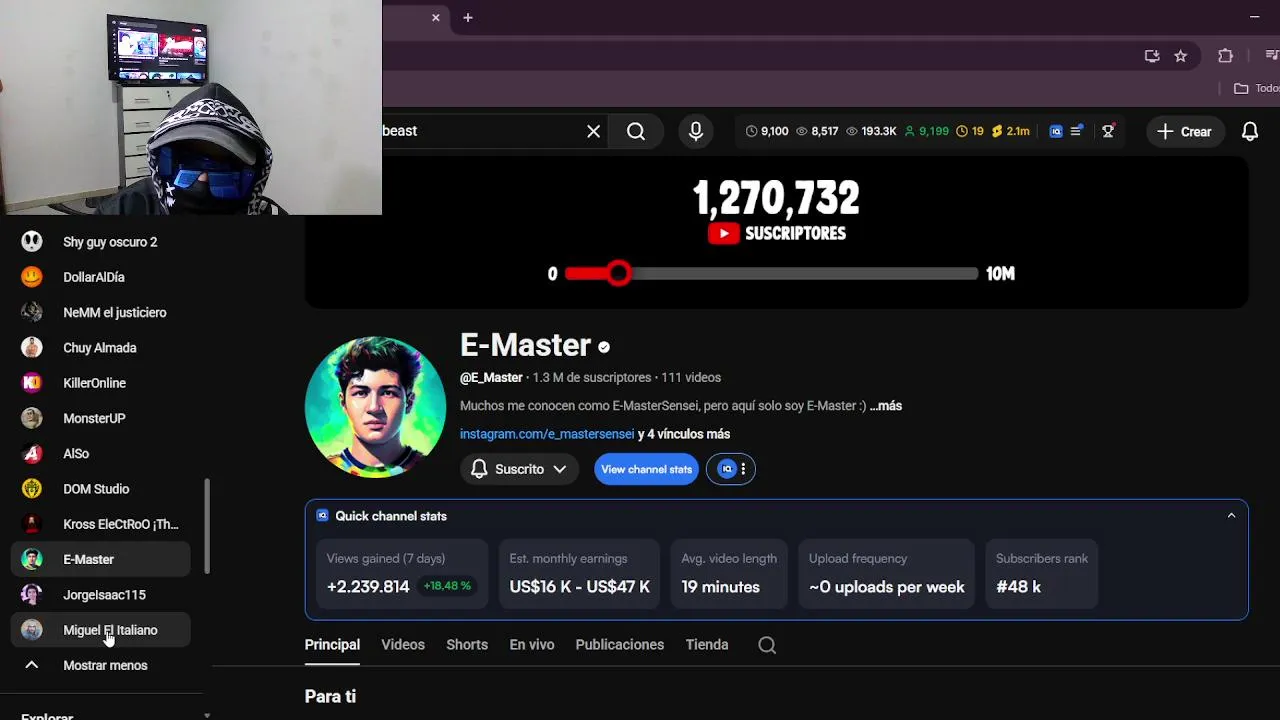This screenshot has width=1280, height=720.
Task: Click the vidIQ blue IQ icon in header
Action: pos(1056,131)
